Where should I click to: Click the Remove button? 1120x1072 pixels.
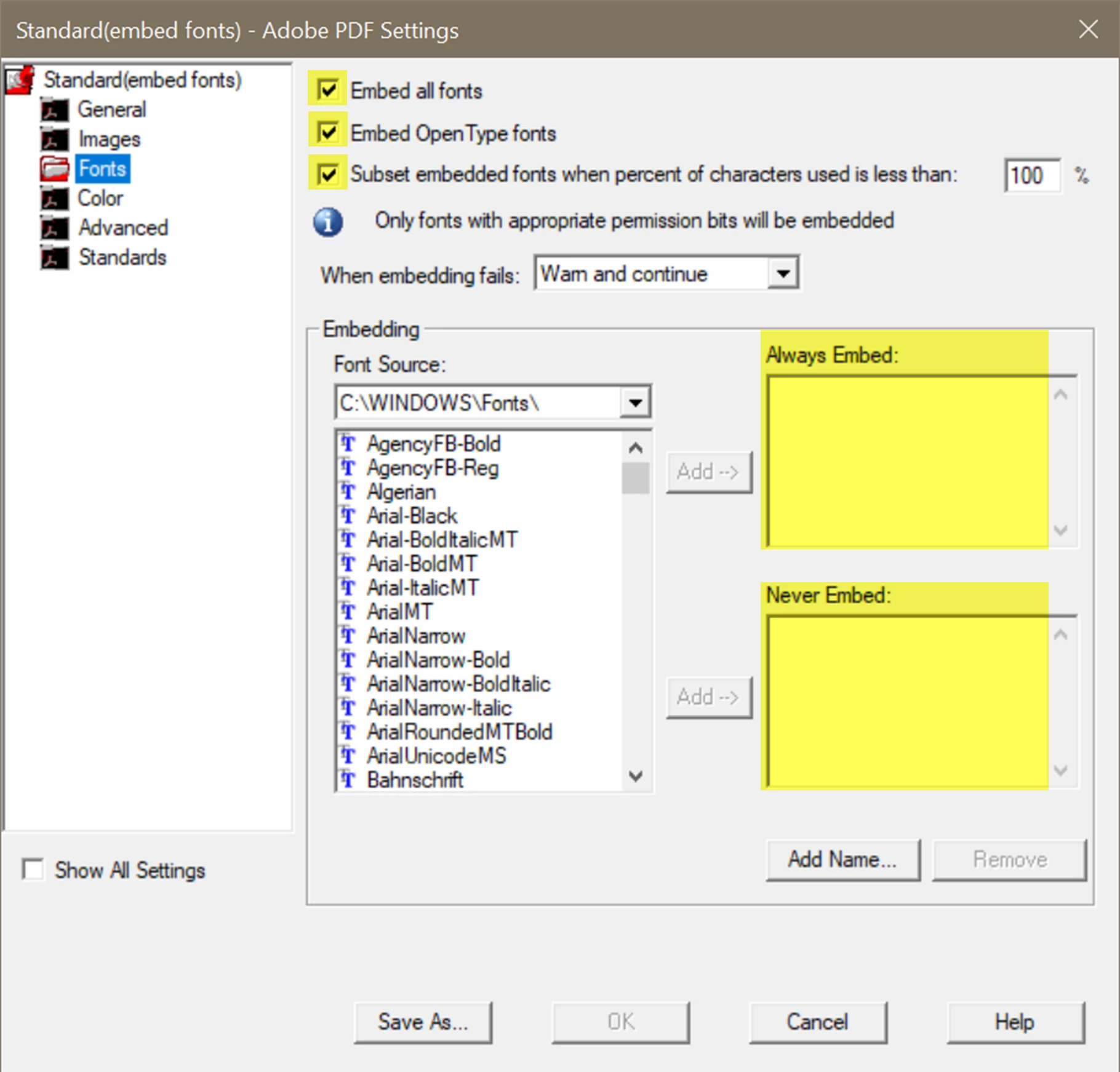point(1010,860)
